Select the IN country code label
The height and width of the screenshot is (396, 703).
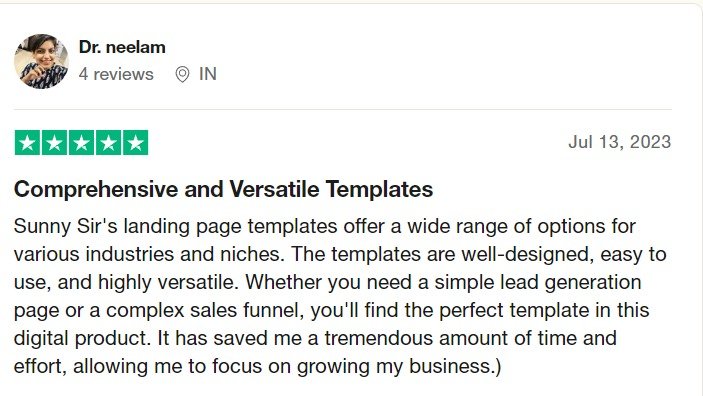pos(208,74)
